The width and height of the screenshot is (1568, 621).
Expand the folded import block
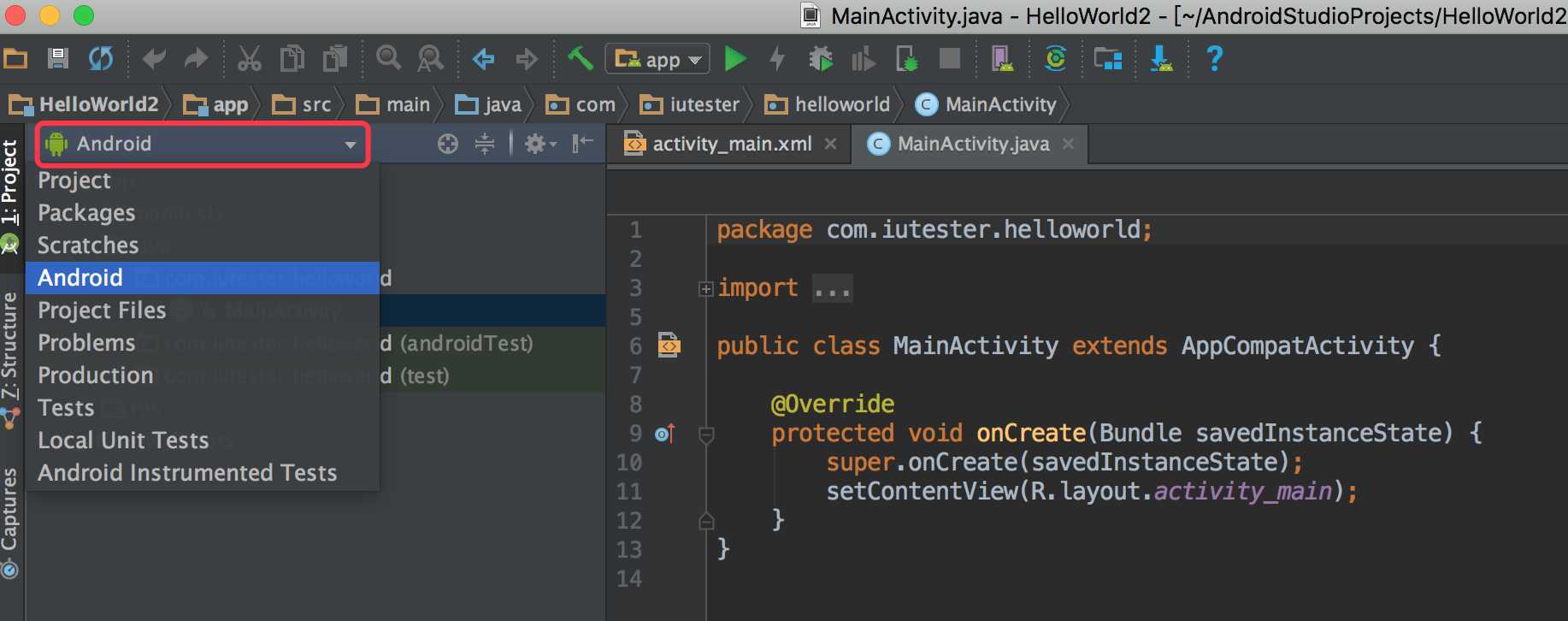pos(705,289)
